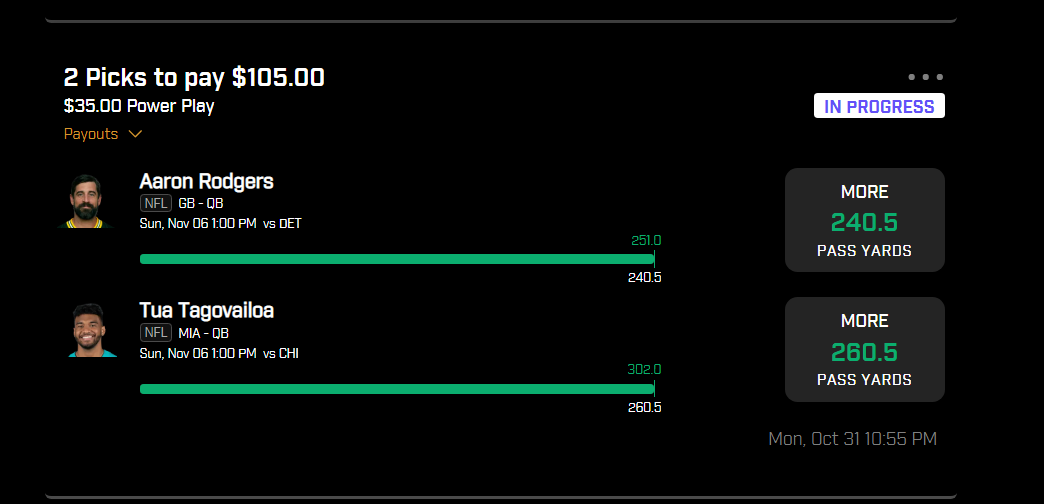Screen dimensions: 1044x504
Task: Expand the Payouts chevron
Action: pos(135,134)
